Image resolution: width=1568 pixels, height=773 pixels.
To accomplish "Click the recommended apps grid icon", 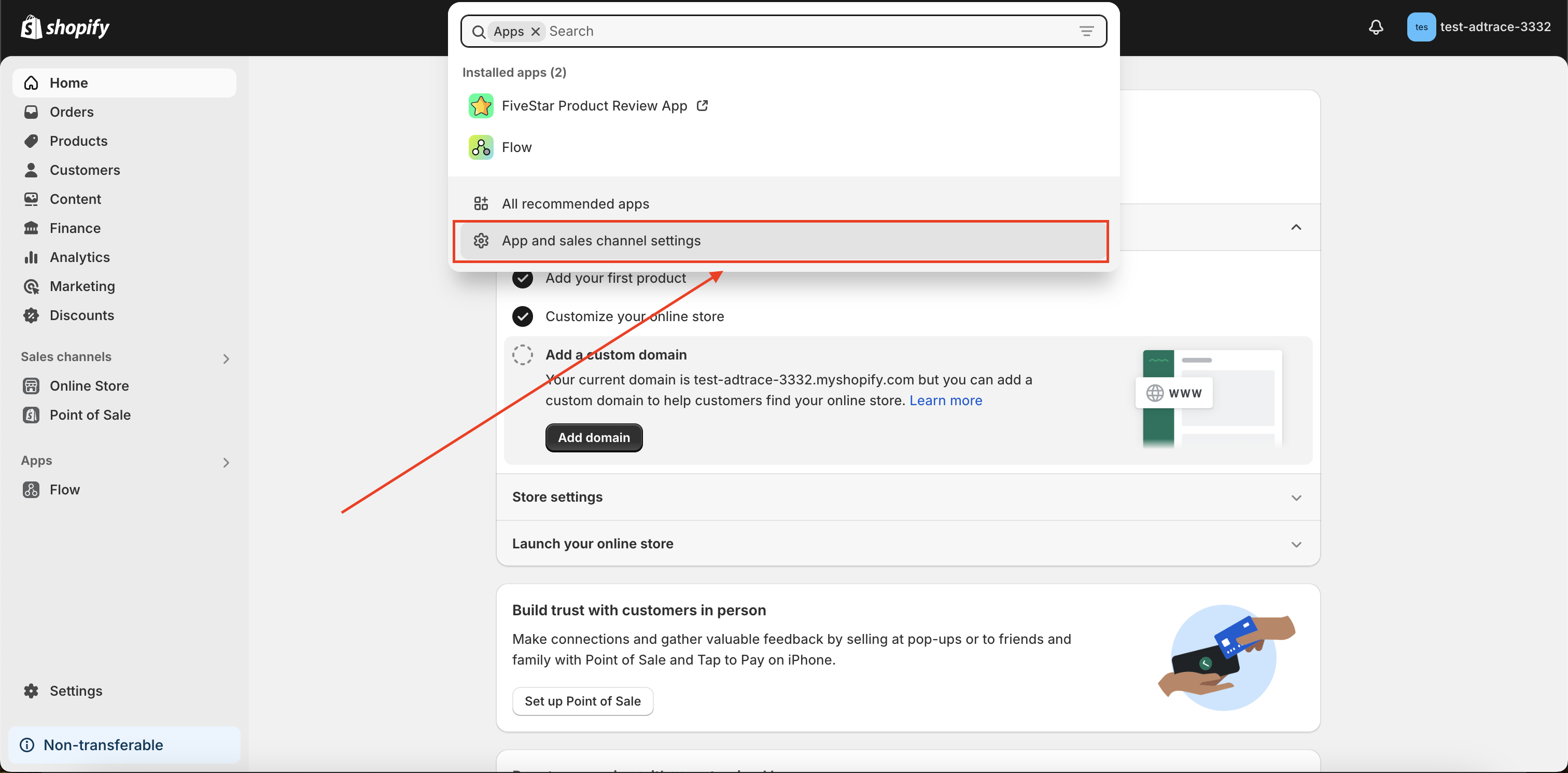I will click(480, 203).
